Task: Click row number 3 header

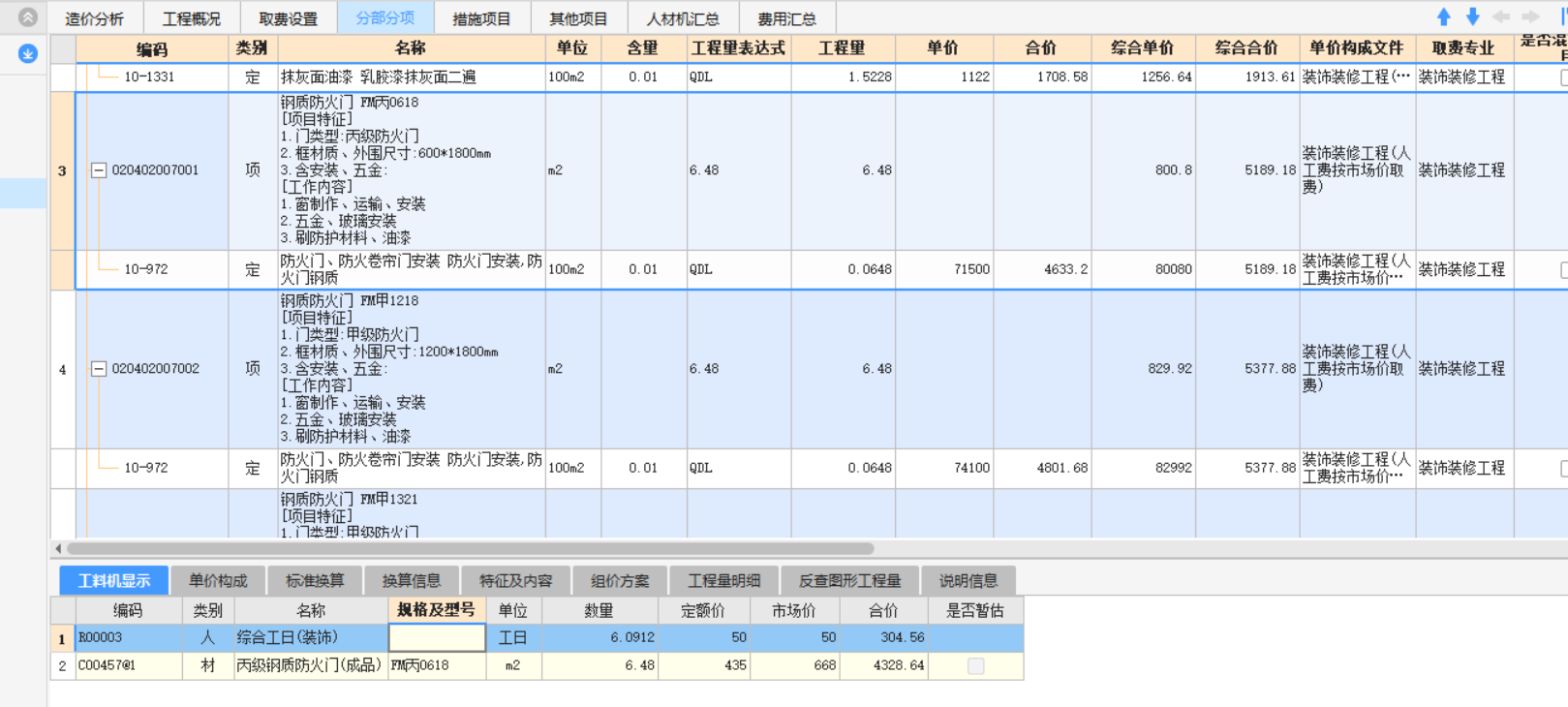Action: (x=62, y=171)
